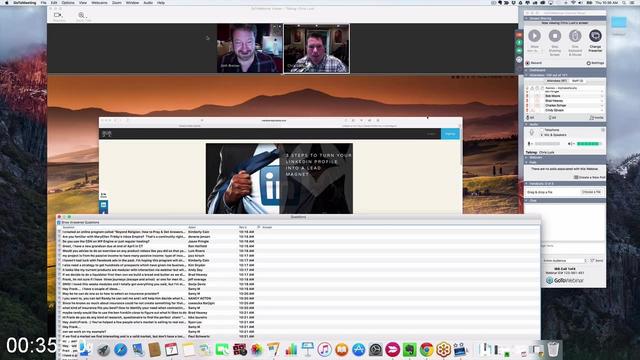Open Settings gear in control panel

coord(595,63)
